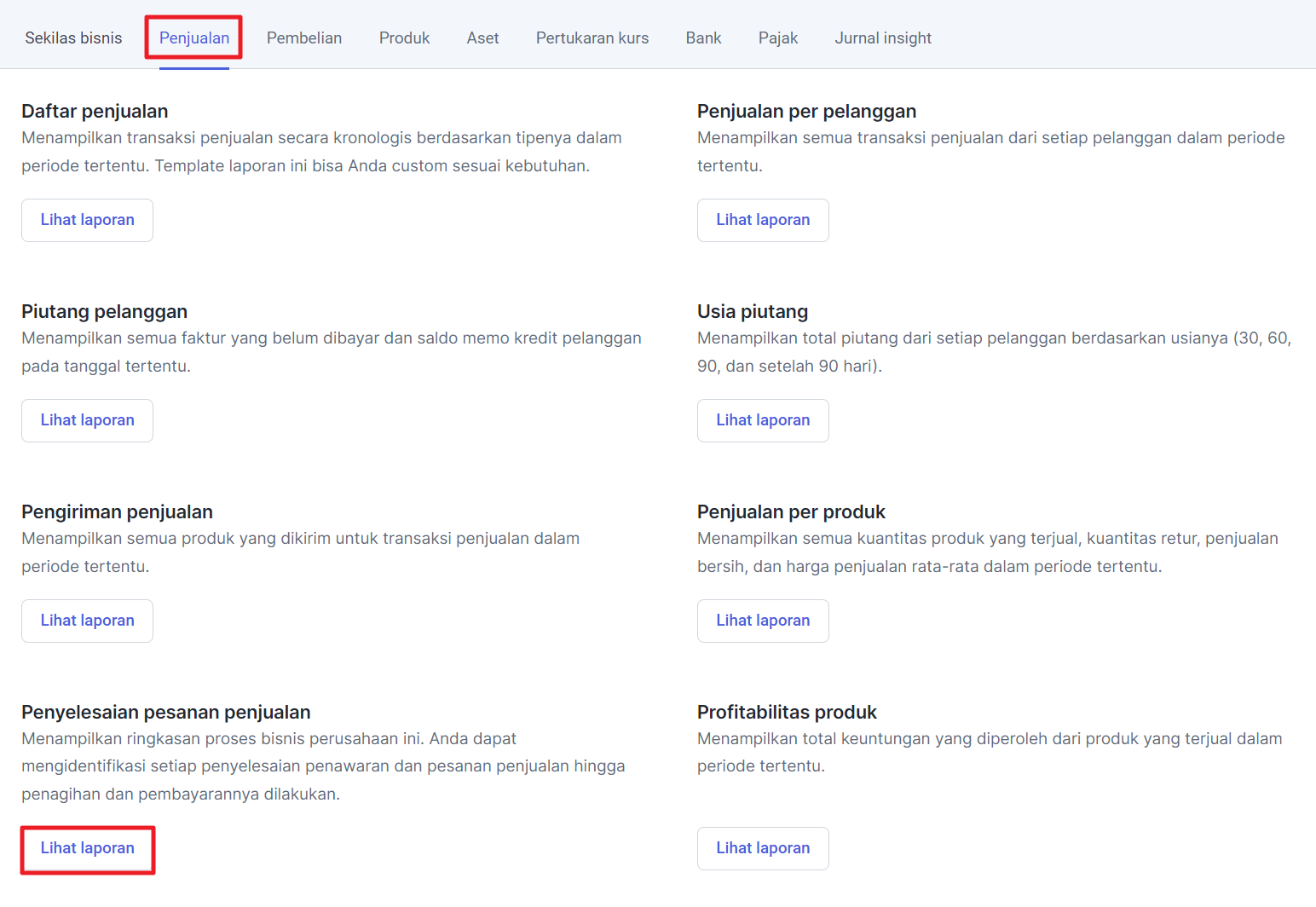Switch to Pertukaran kurs tab

pyautogui.click(x=592, y=38)
